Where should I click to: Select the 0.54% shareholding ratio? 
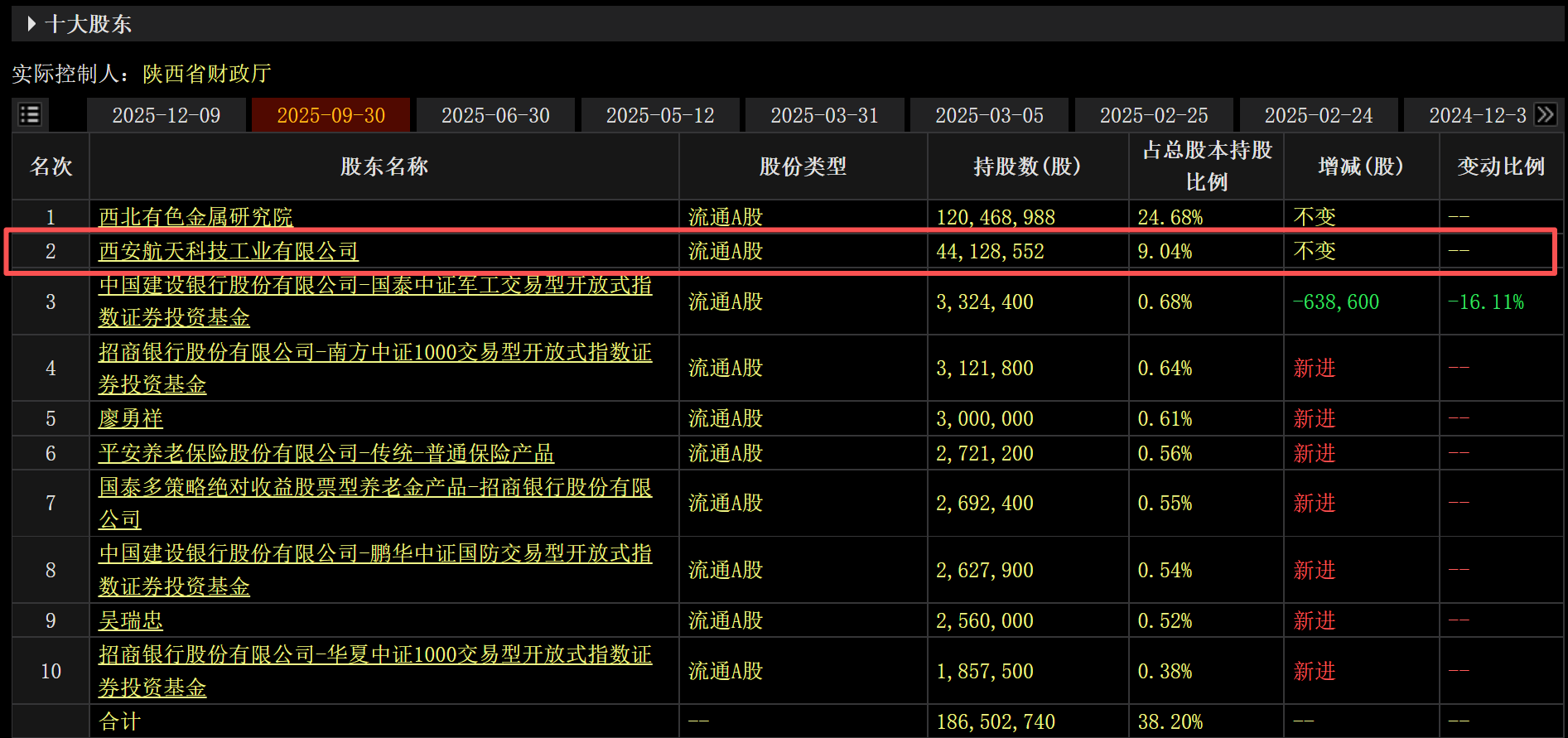coord(1165,570)
